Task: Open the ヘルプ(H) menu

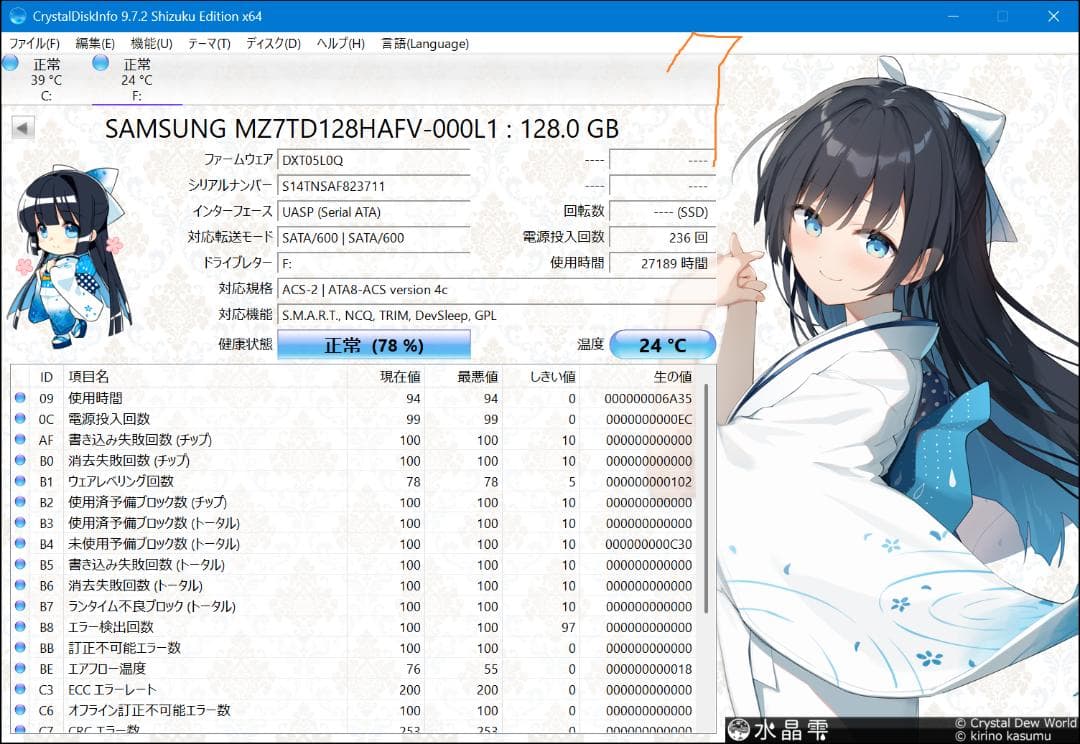Action: click(340, 43)
